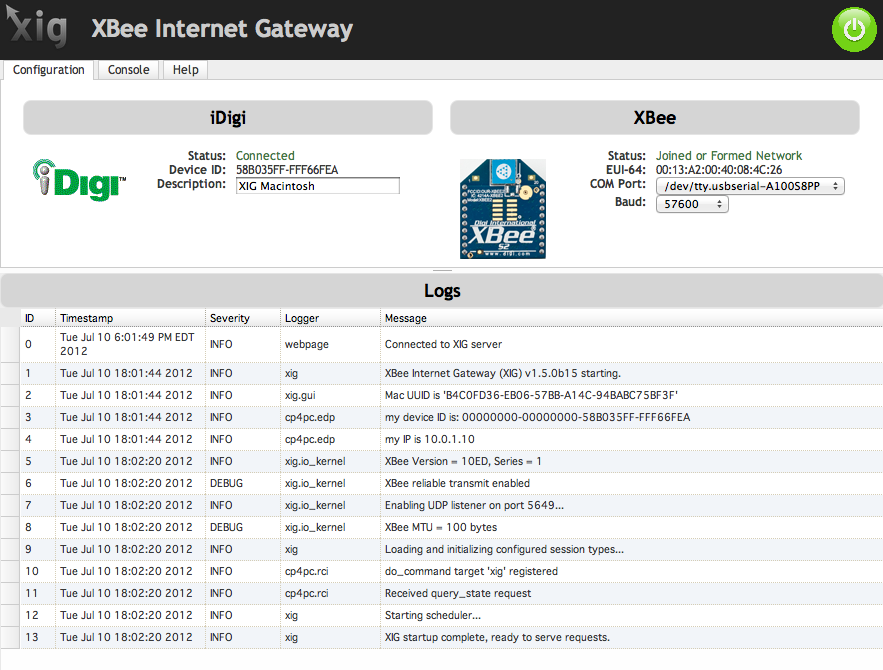Click the xig logo in header
This screenshot has width=883, height=670.
click(37, 26)
